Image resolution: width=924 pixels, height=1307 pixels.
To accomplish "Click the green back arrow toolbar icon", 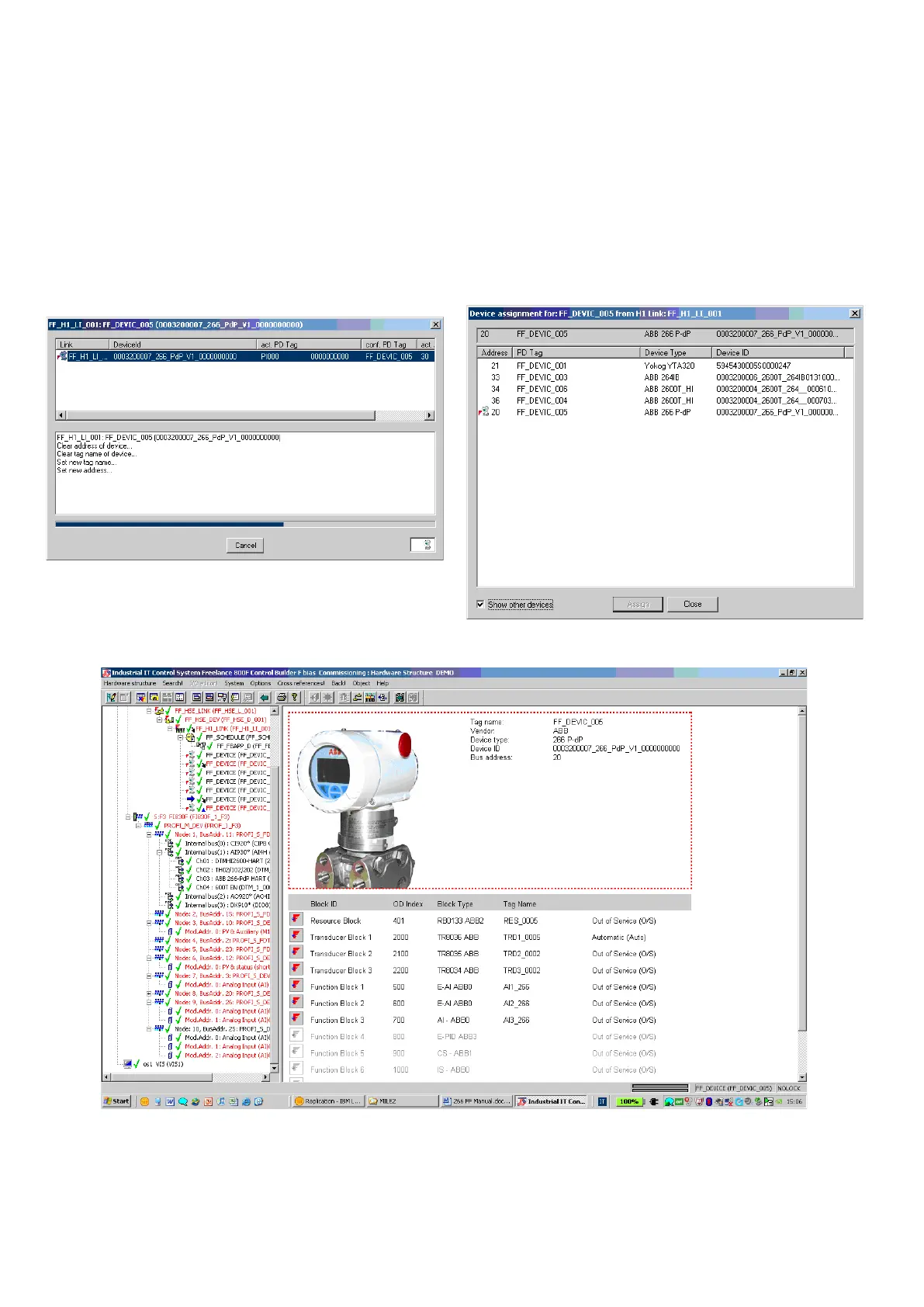I will [x=265, y=698].
